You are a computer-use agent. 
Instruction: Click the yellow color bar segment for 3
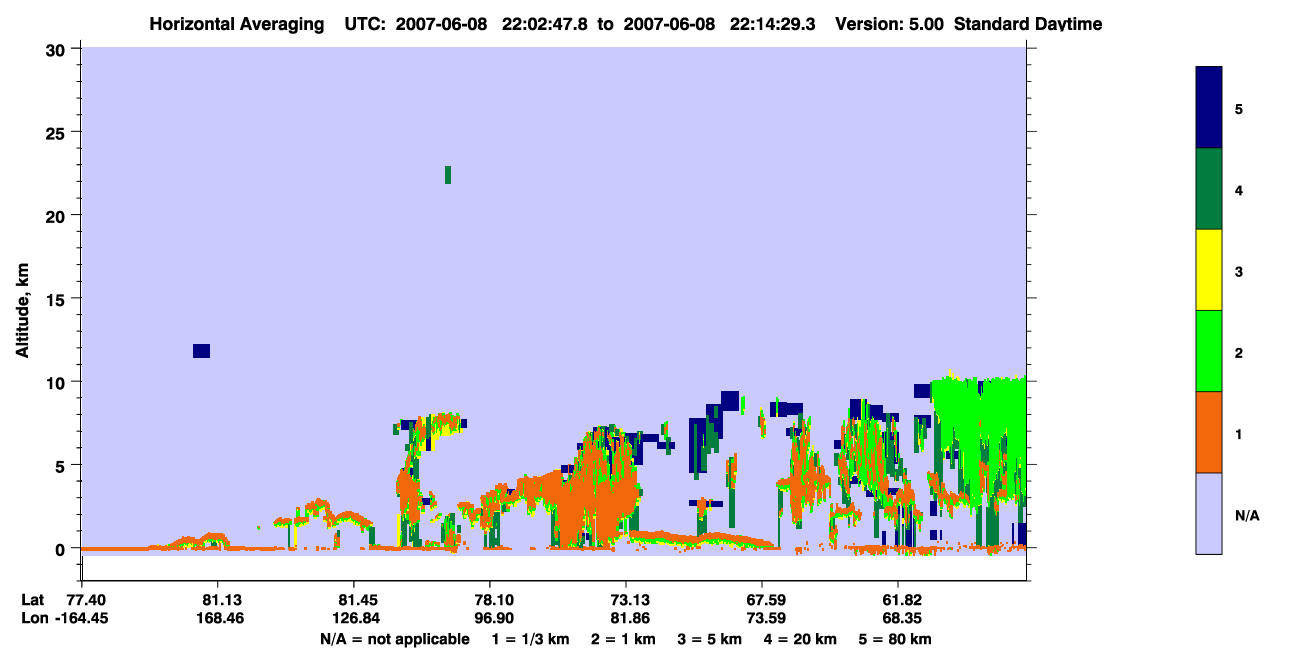(1209, 270)
